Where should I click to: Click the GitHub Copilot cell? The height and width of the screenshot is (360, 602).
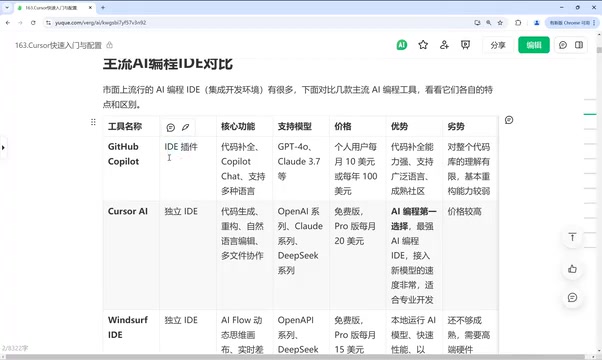(131, 168)
